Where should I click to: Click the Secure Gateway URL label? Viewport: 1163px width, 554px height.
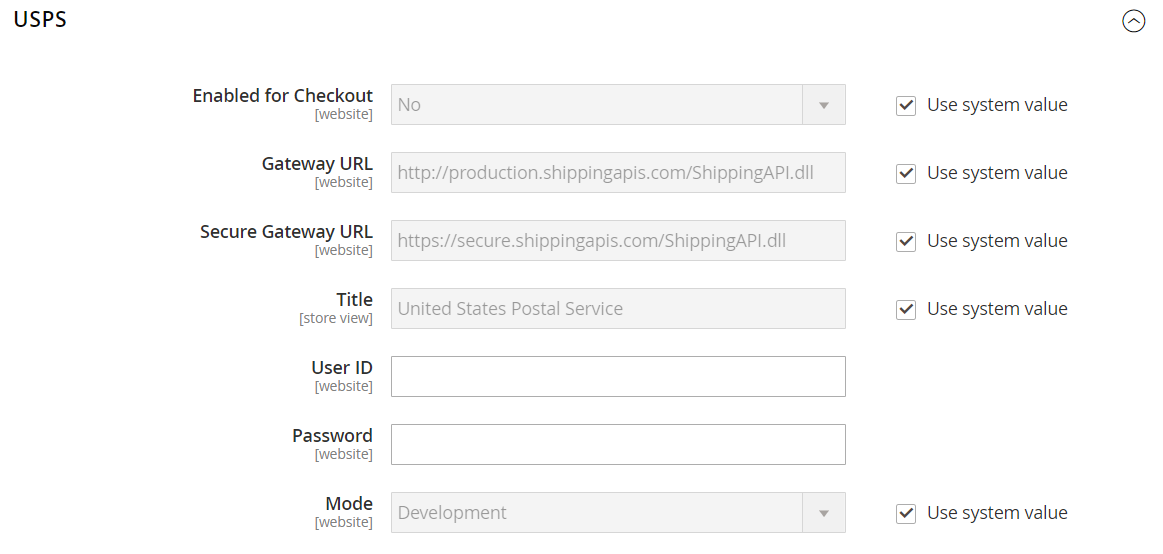click(x=286, y=231)
